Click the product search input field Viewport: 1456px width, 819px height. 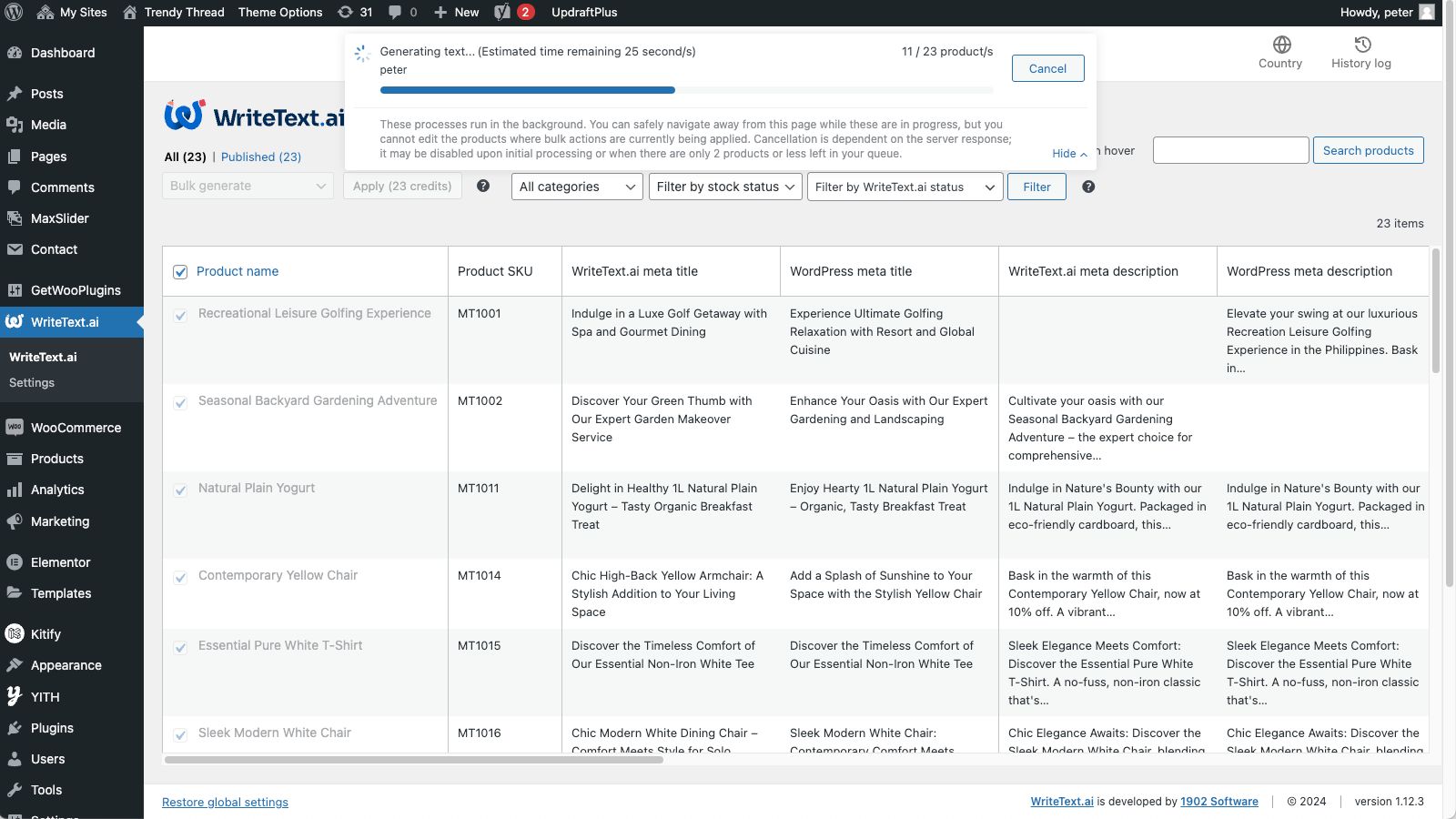1230,150
